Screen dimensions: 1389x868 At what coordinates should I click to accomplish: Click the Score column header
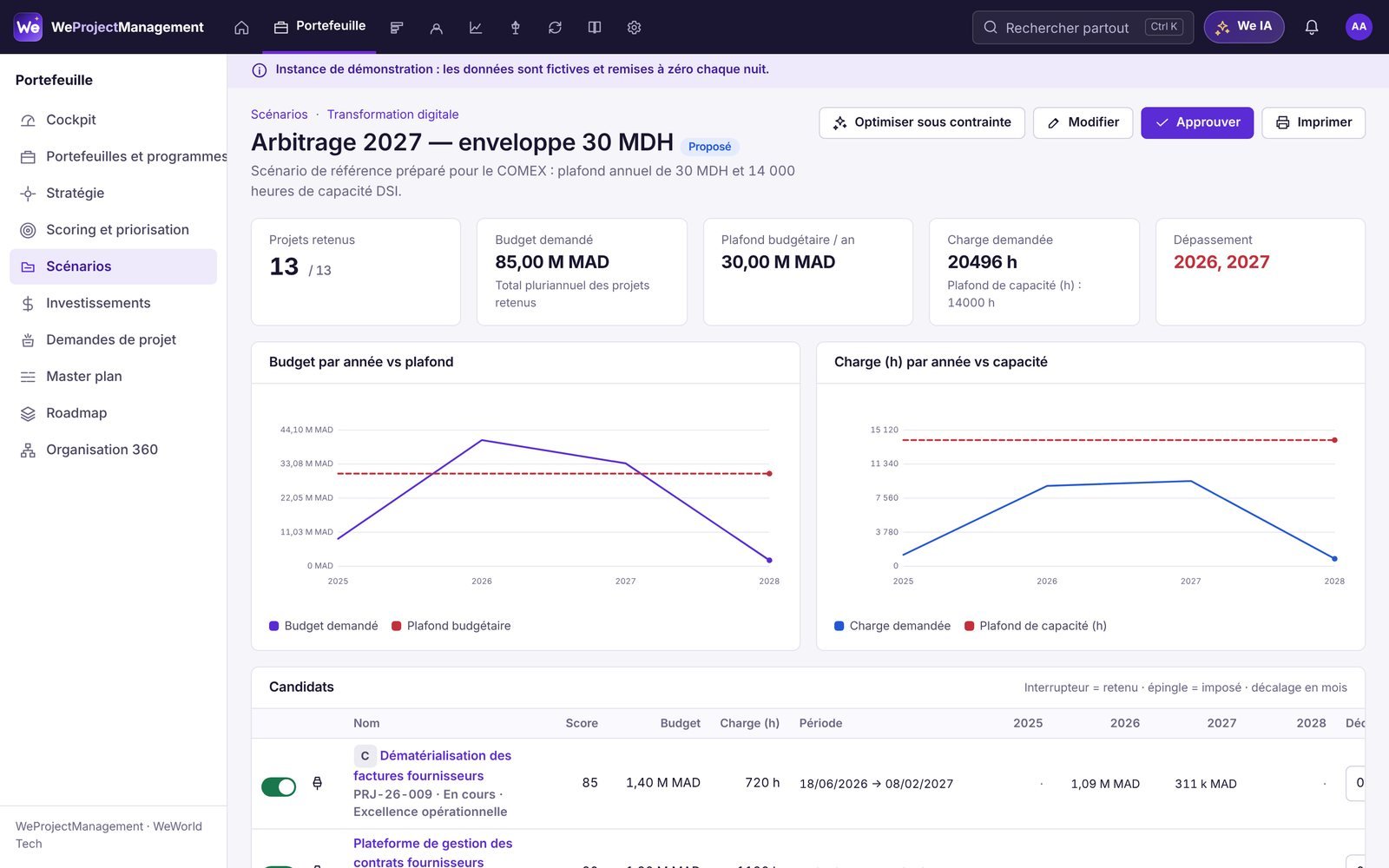582,723
